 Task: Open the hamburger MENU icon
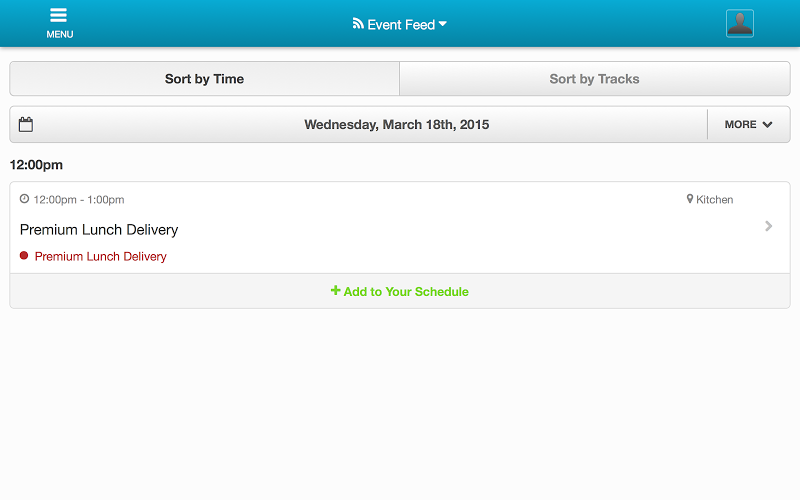click(x=59, y=15)
